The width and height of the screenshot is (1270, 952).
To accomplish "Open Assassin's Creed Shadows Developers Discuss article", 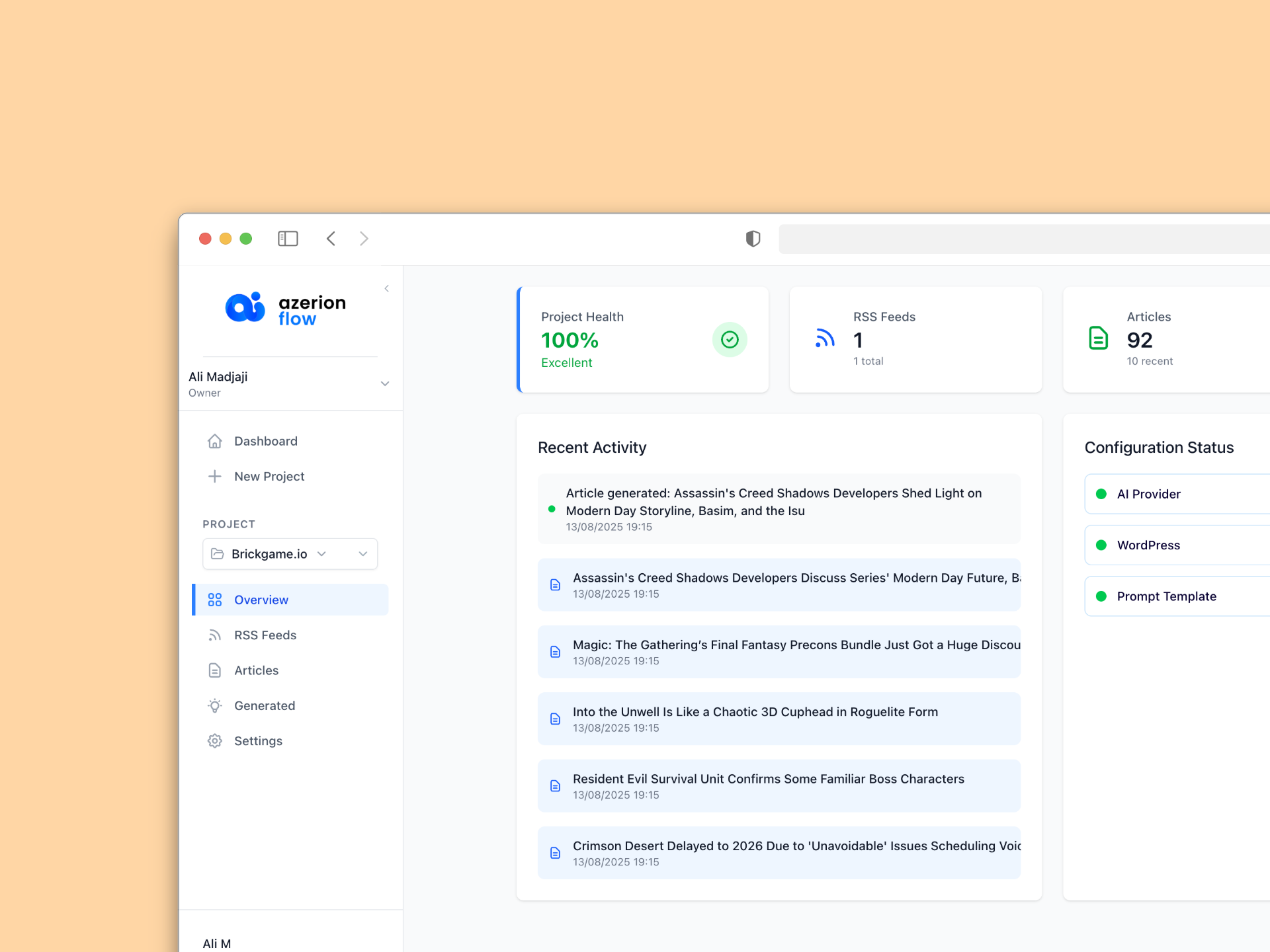I will tap(779, 585).
